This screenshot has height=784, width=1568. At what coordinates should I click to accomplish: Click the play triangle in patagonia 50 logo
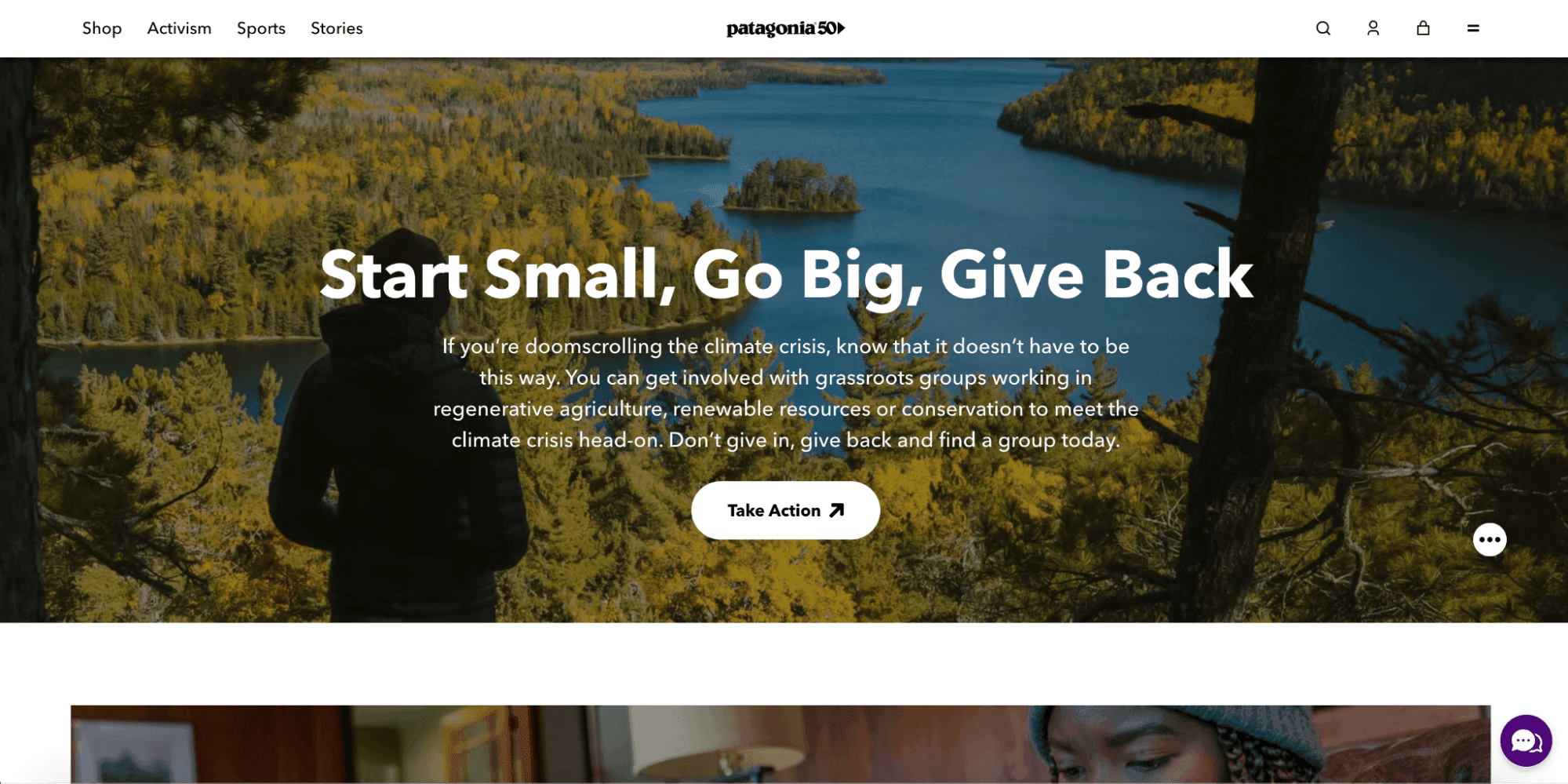point(841,28)
